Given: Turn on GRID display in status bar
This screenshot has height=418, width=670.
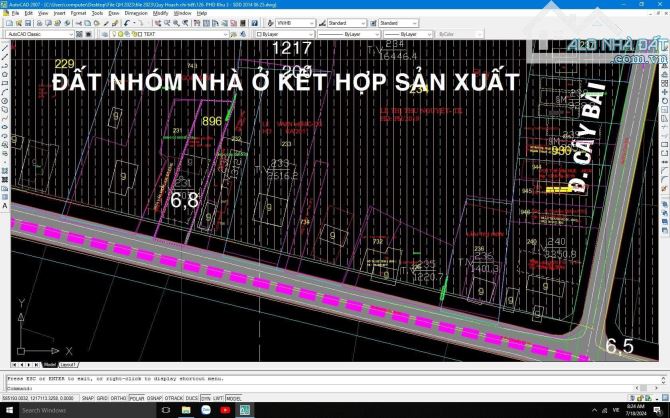Looking at the screenshot, I should [101, 398].
